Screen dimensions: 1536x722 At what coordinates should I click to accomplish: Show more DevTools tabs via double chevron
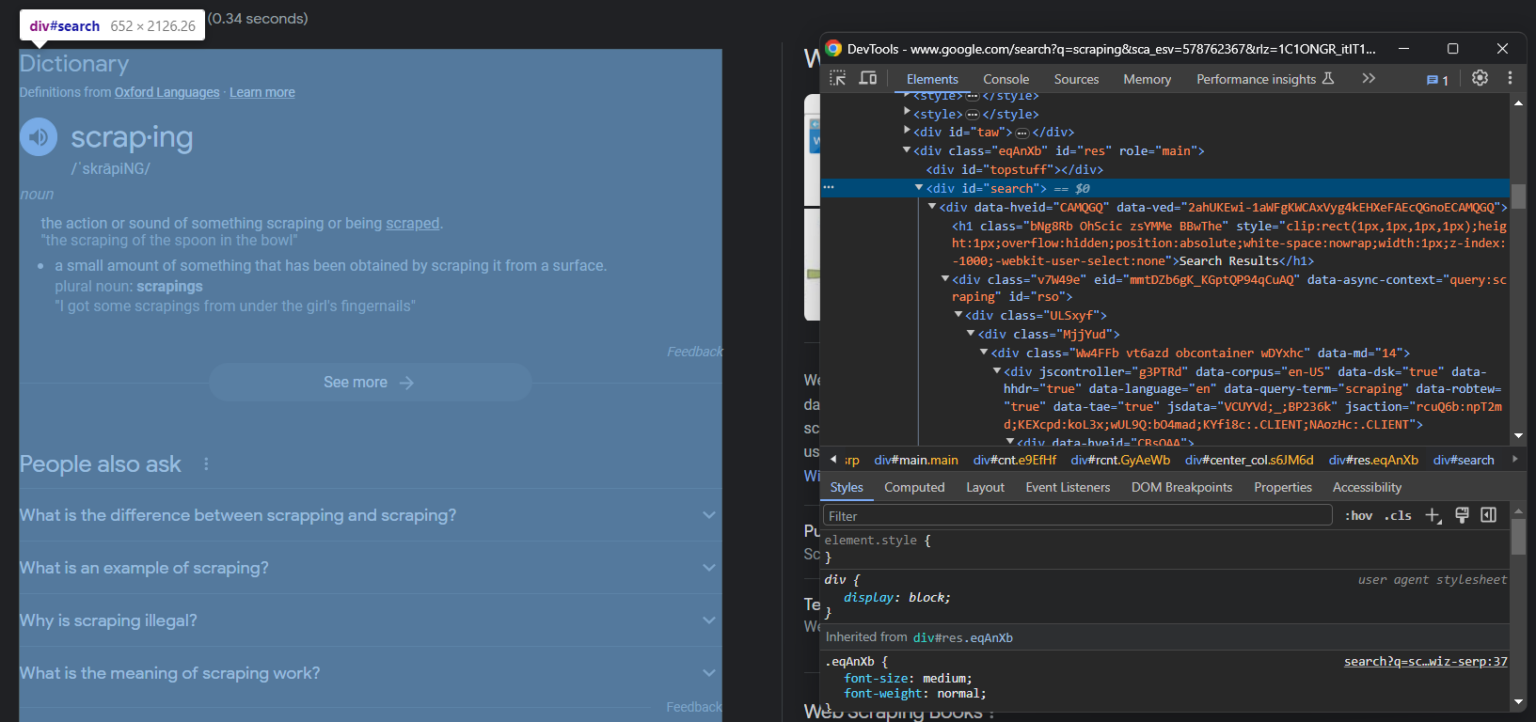coord(1368,79)
